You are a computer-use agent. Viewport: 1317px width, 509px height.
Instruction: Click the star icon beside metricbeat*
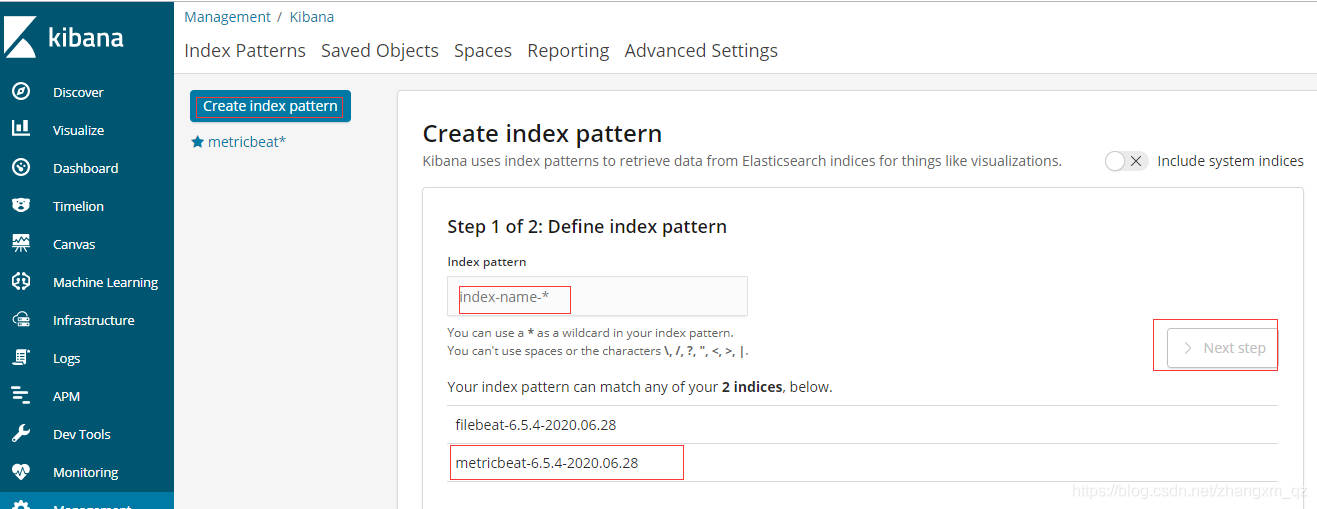(197, 142)
